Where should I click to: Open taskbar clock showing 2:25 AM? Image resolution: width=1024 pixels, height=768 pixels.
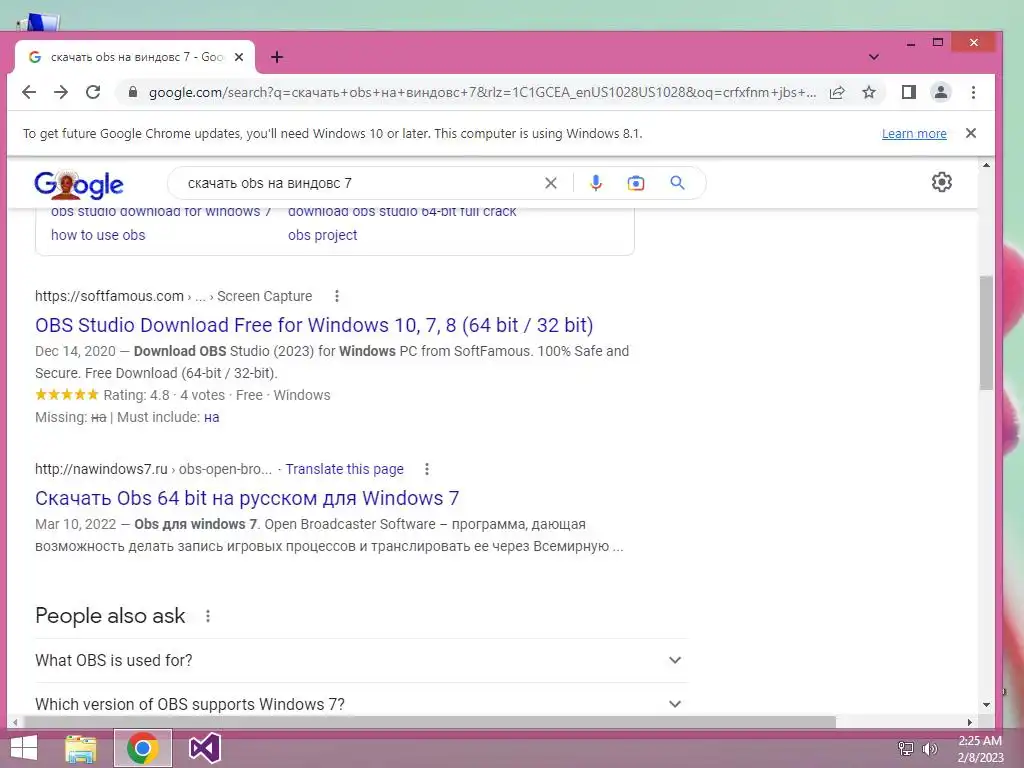click(980, 749)
